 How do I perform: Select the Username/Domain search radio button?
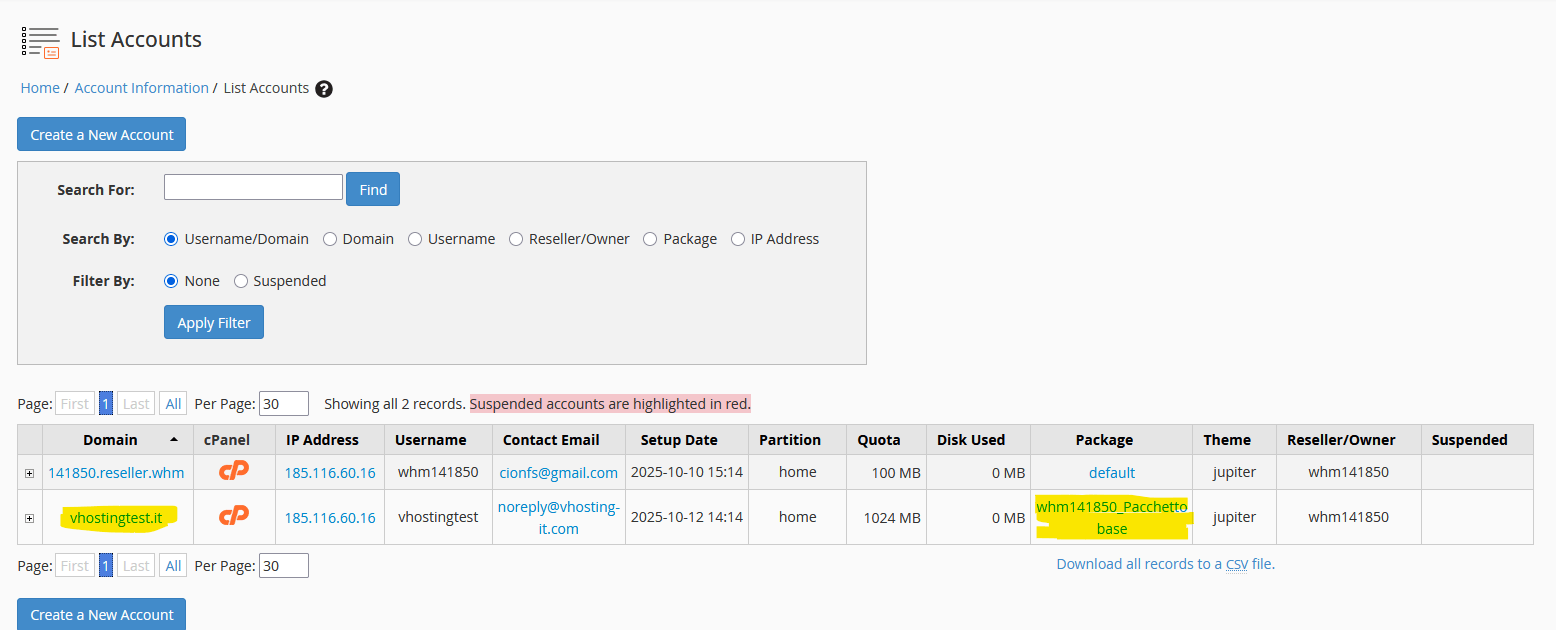171,239
